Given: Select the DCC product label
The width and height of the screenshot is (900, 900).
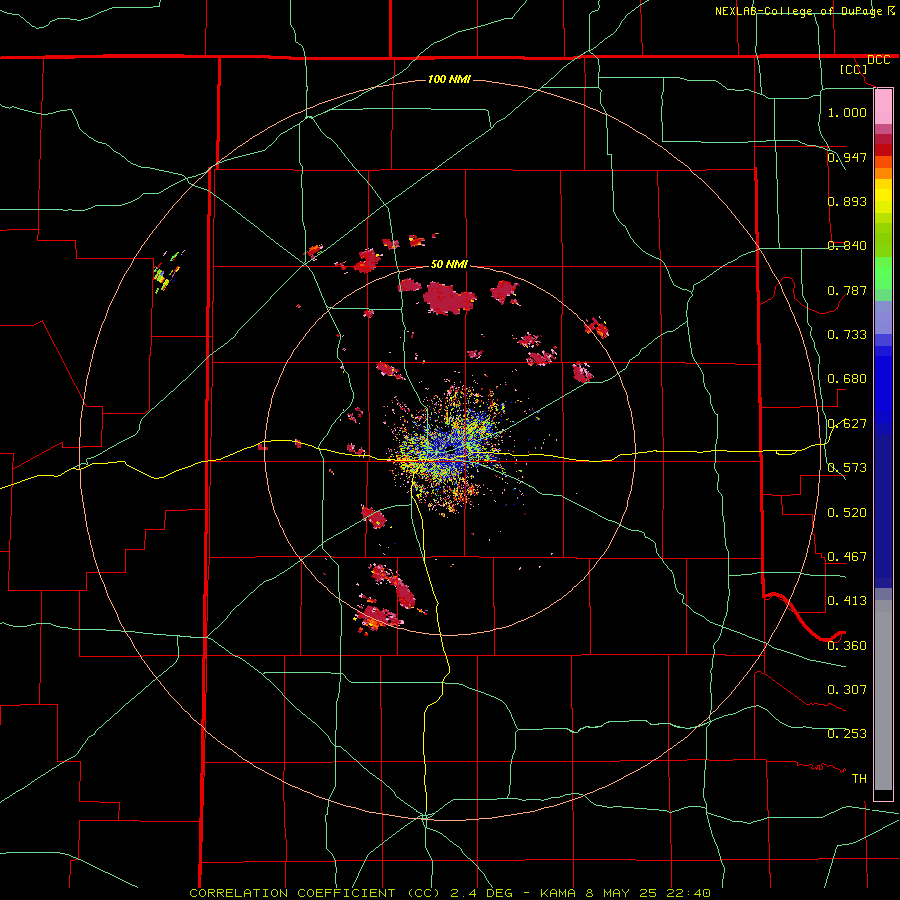Looking at the screenshot, I should pyautogui.click(x=878, y=60).
